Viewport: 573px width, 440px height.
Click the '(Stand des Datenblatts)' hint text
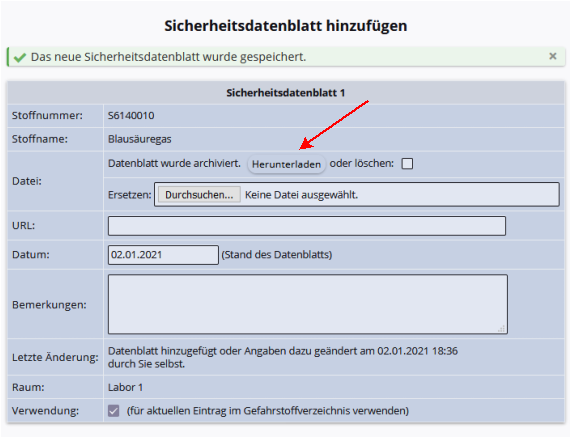277,255
